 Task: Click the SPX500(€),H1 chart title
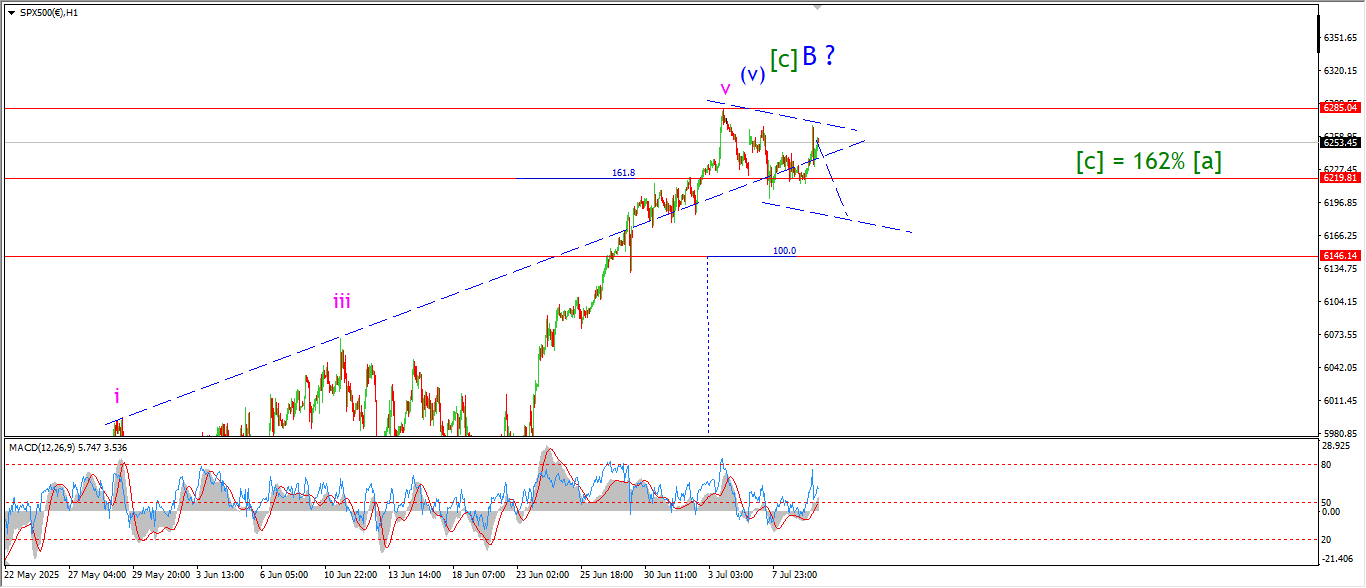50,13
